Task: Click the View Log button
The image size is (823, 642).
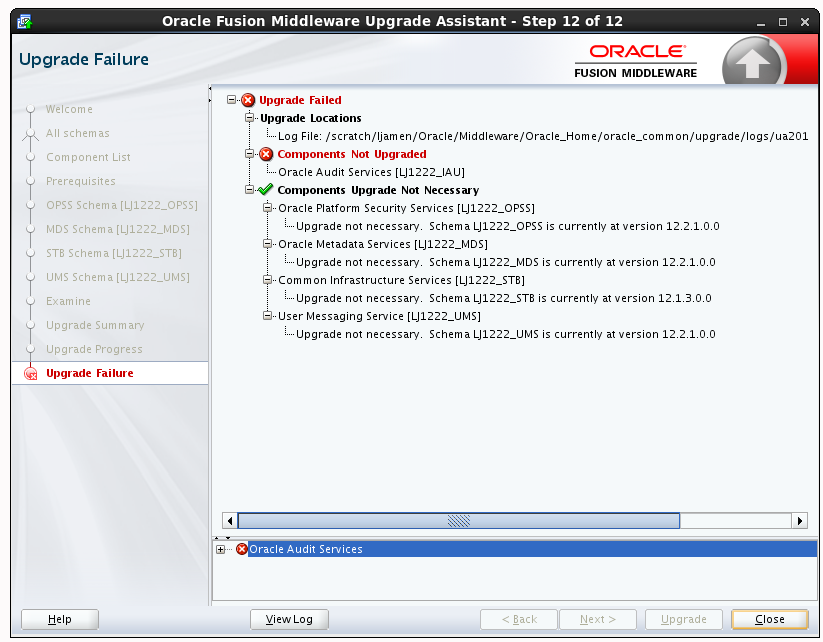Action: click(289, 619)
